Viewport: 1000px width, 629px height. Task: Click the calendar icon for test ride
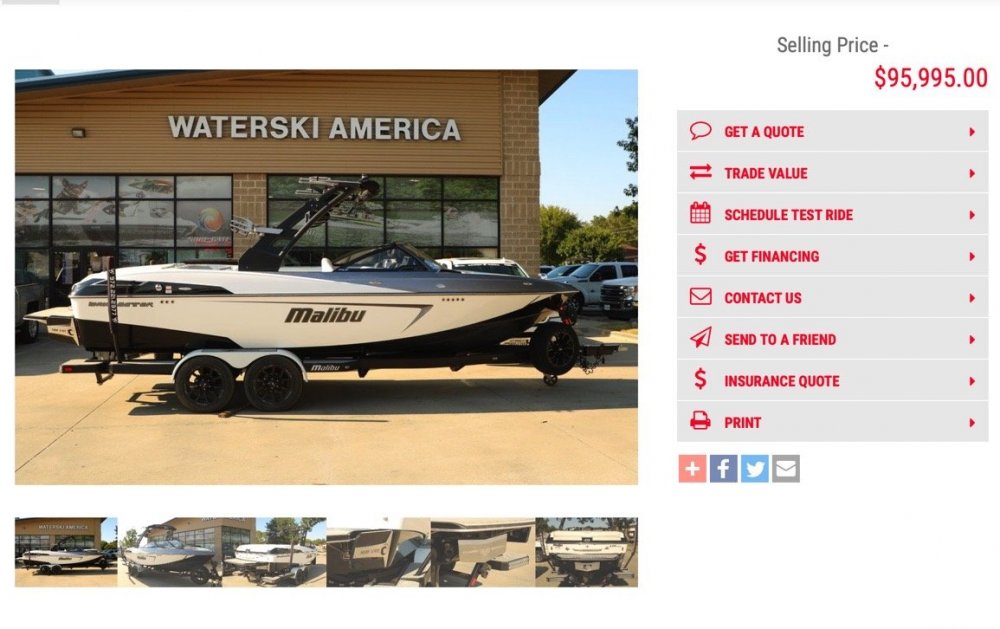pyautogui.click(x=700, y=213)
